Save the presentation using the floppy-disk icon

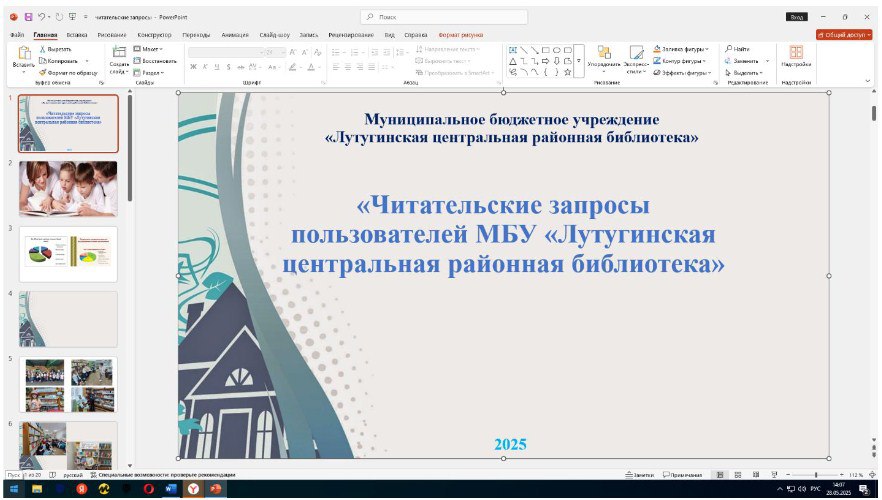[x=28, y=17]
